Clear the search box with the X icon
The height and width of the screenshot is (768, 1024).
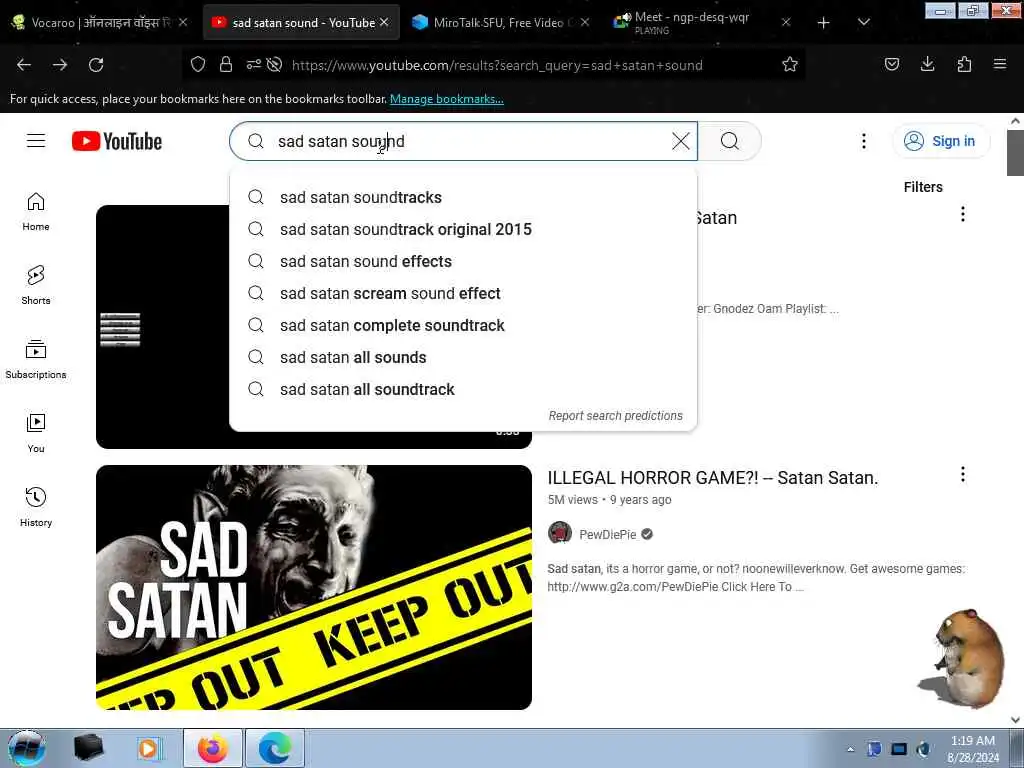point(680,141)
